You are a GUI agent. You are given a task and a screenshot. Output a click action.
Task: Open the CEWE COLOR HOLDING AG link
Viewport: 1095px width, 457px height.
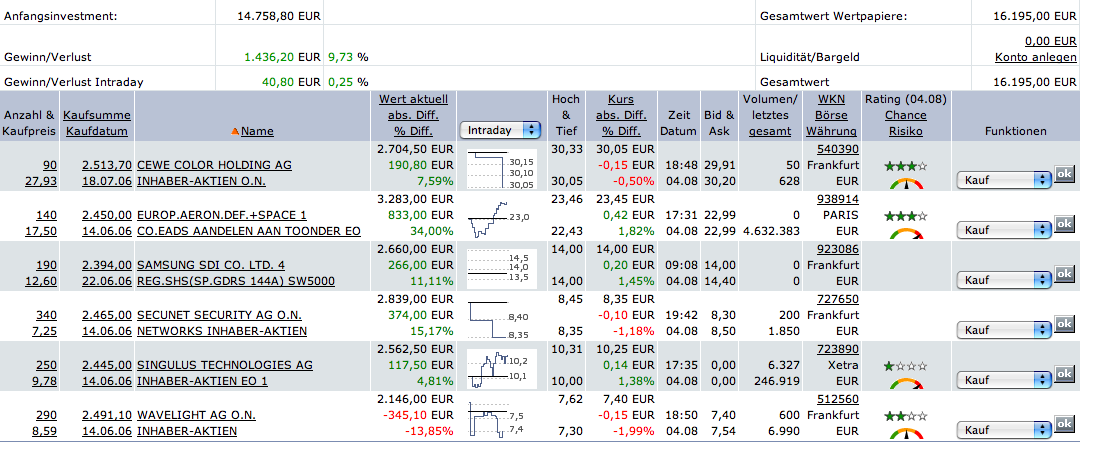pyautogui.click(x=214, y=165)
